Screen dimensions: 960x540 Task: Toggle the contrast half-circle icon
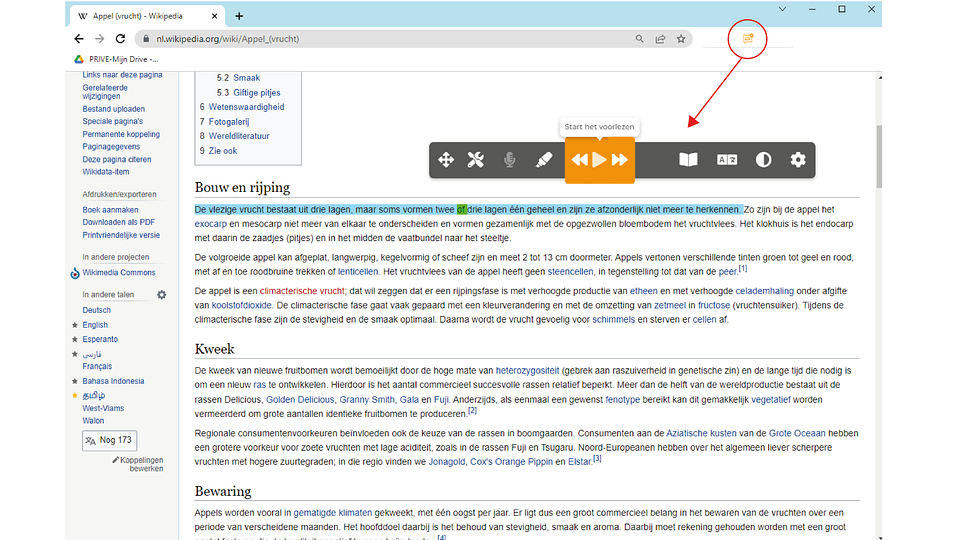[763, 160]
